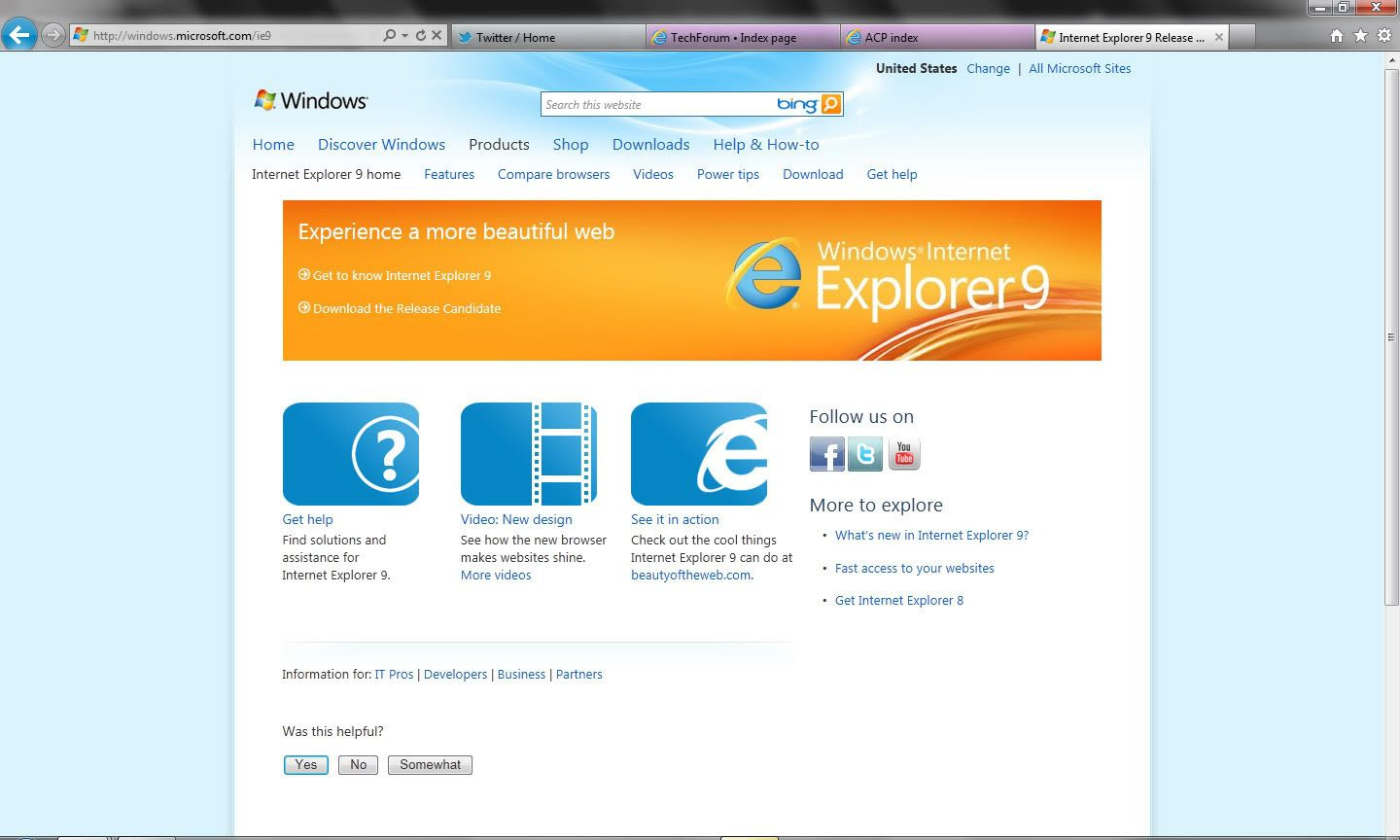Image resolution: width=1400 pixels, height=840 pixels.
Task: Close the Internet Explorer 9 Release tab
Action: 1219,37
